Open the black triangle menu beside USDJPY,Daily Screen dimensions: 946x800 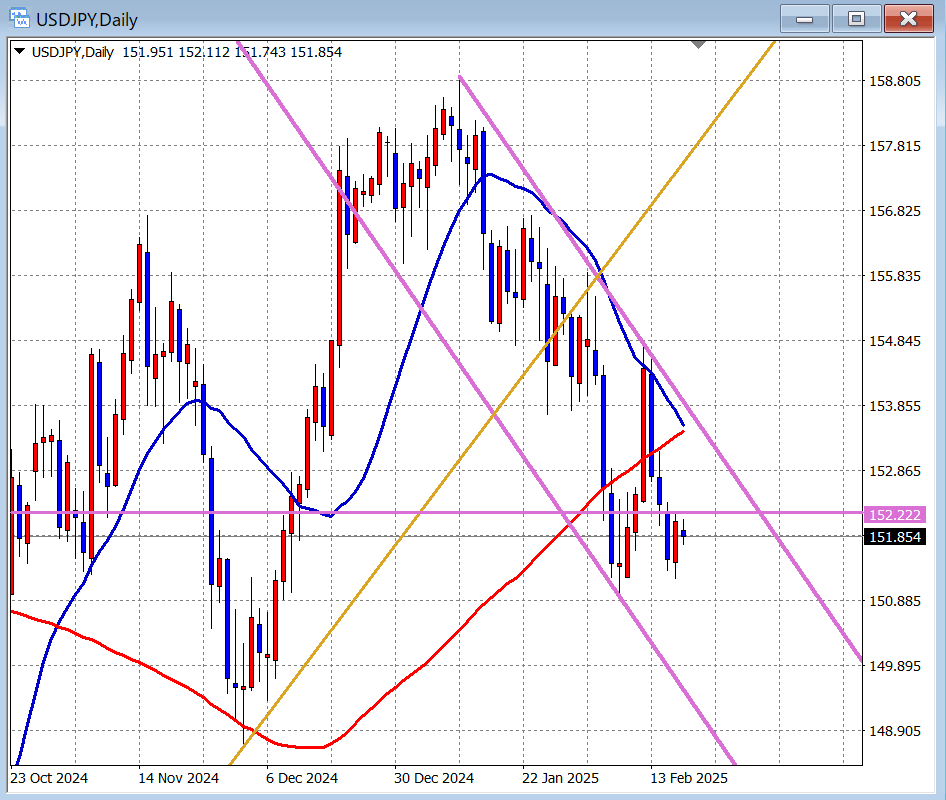20,51
